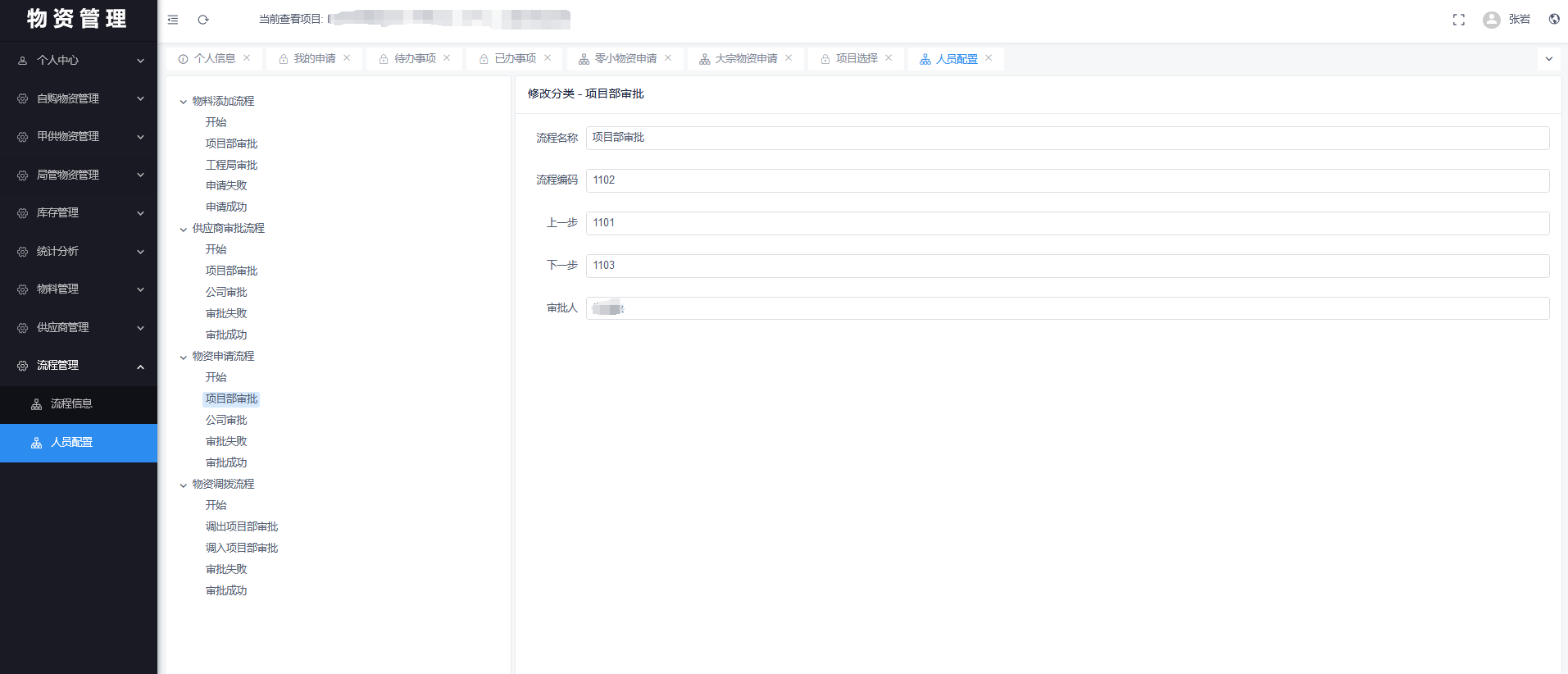Select 调出项目部审批 in the tree

click(242, 527)
